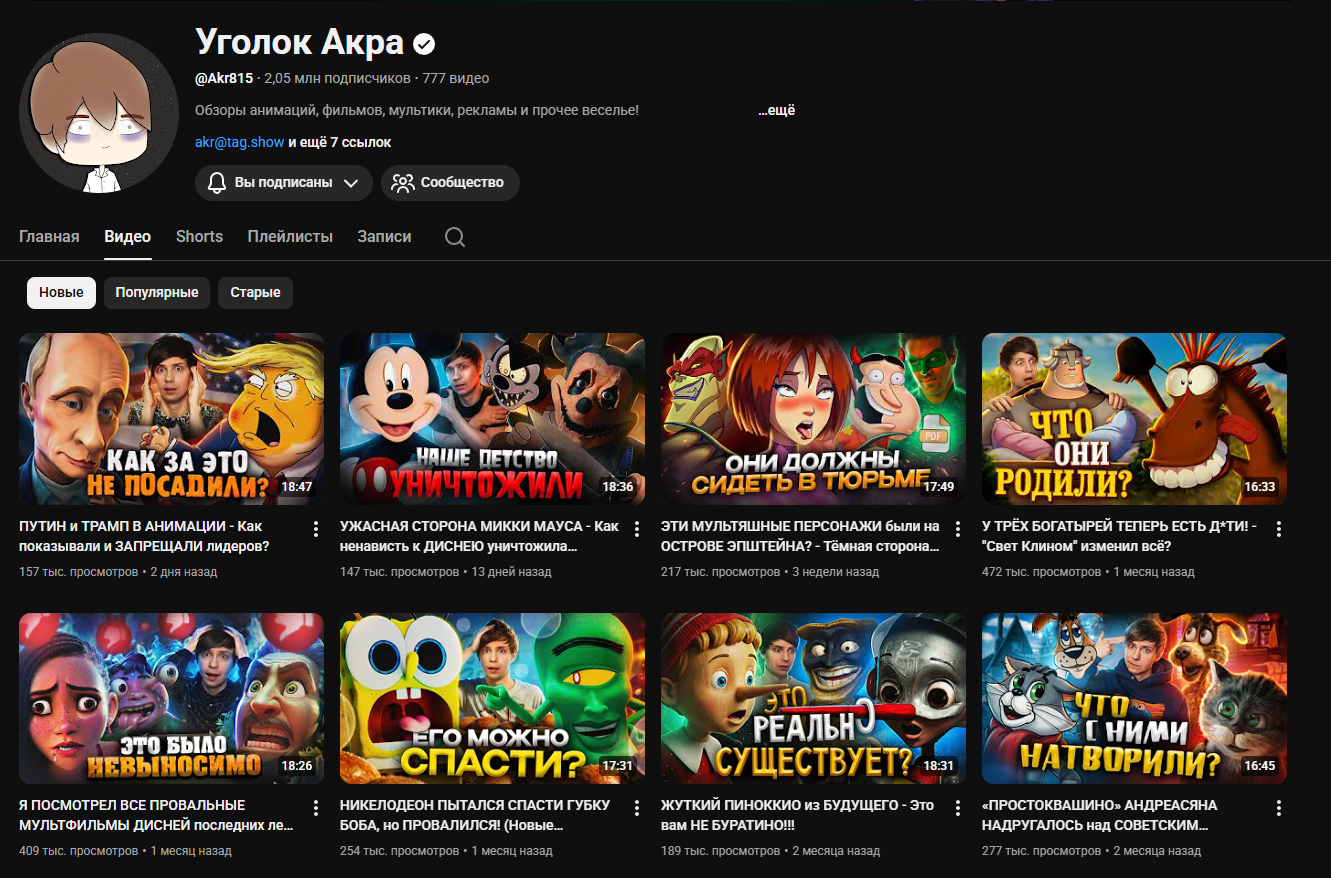The height and width of the screenshot is (878, 1331).
Task: Open the Плейлисты tab
Action: point(290,237)
